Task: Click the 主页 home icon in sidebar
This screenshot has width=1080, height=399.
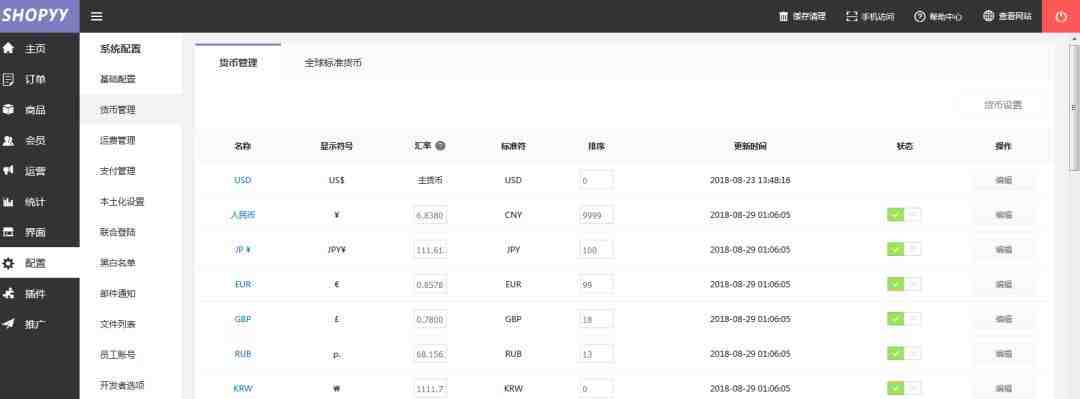Action: [x=8, y=49]
